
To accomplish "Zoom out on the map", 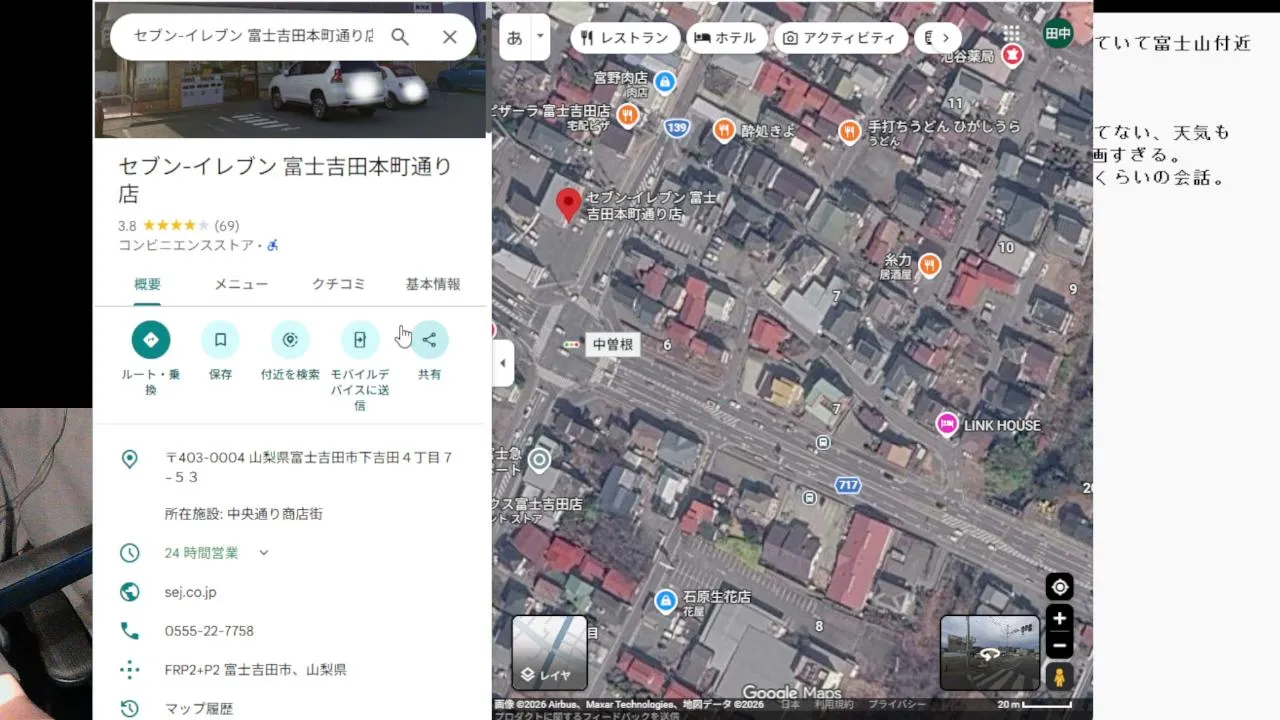I will point(1060,645).
